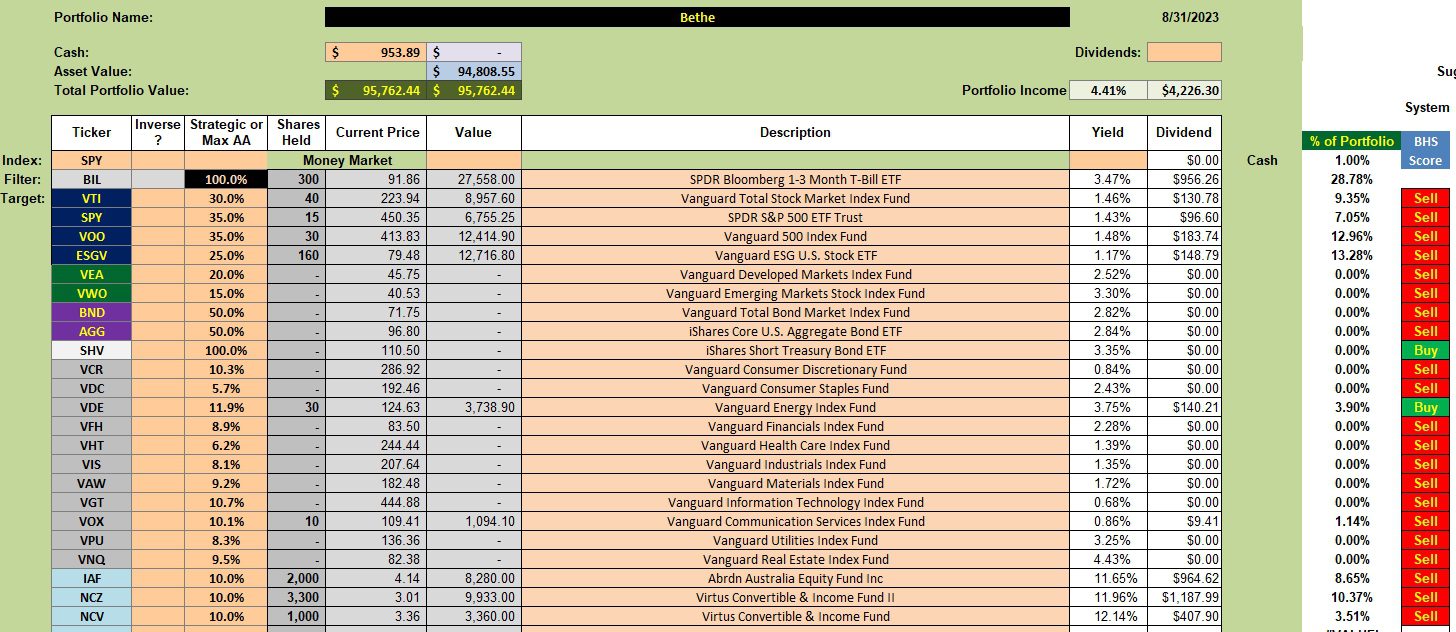The height and width of the screenshot is (632, 1456).
Task: Select Abrdn Australia Equity Fund Inc description
Action: click(x=795, y=578)
